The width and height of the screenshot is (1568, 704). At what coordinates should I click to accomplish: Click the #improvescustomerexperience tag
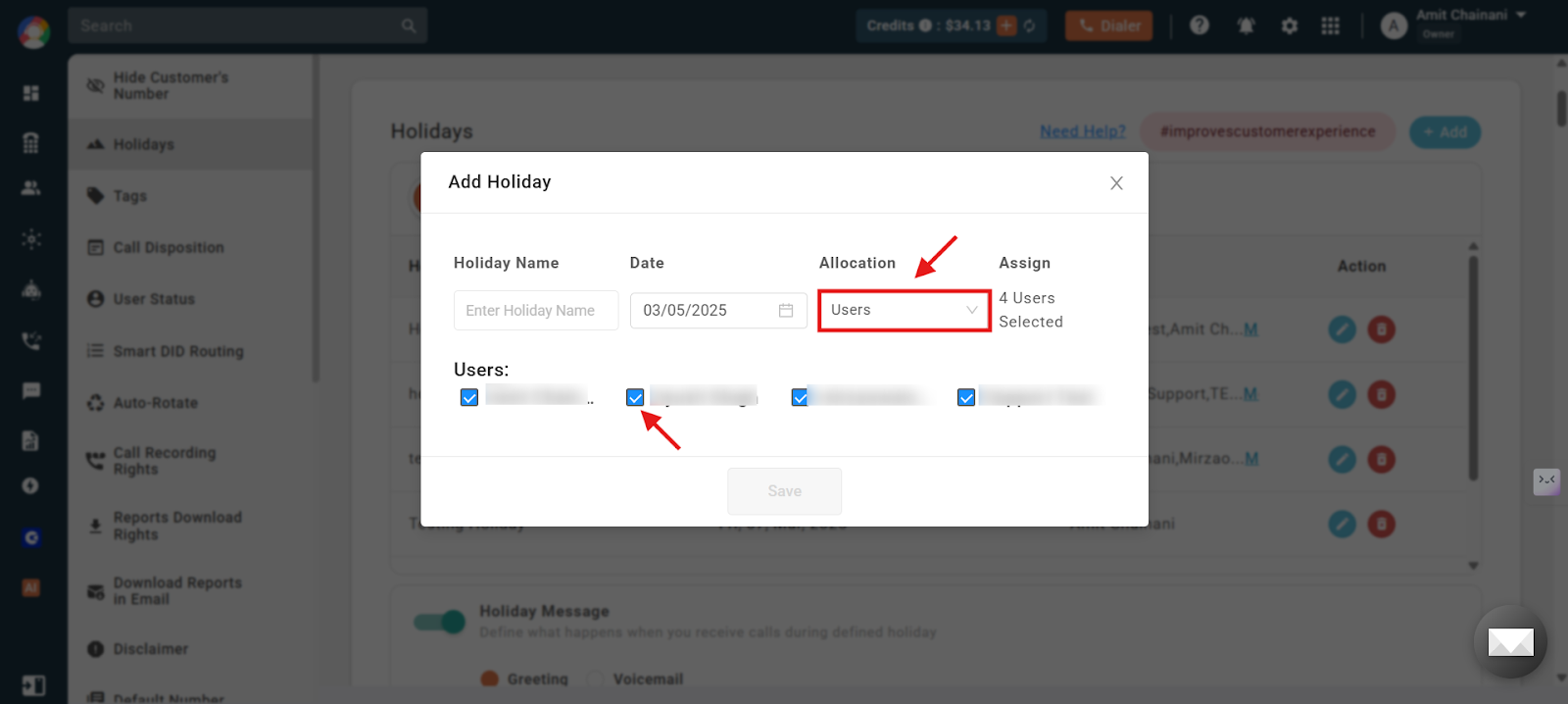tap(1268, 131)
